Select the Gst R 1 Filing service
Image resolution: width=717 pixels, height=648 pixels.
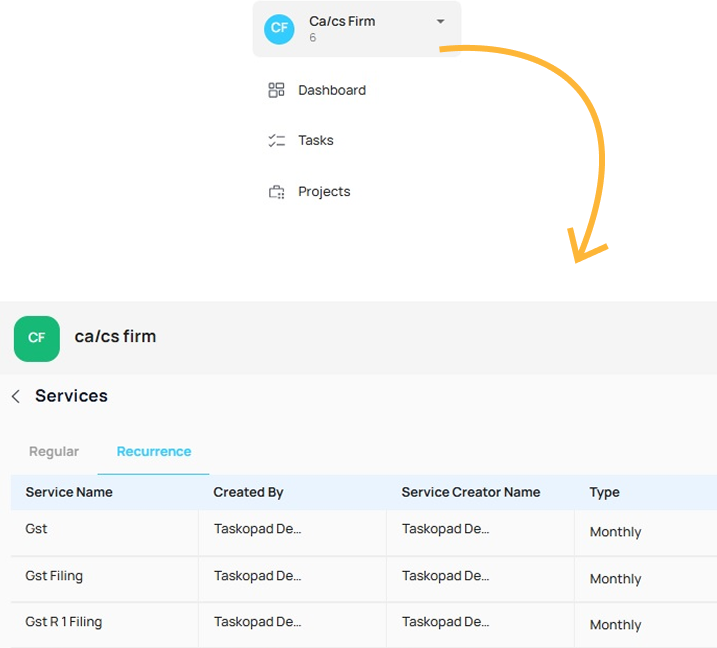(64, 622)
